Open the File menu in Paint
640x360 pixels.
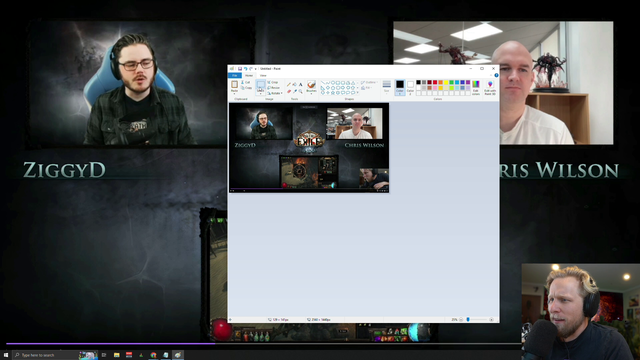pyautogui.click(x=235, y=76)
